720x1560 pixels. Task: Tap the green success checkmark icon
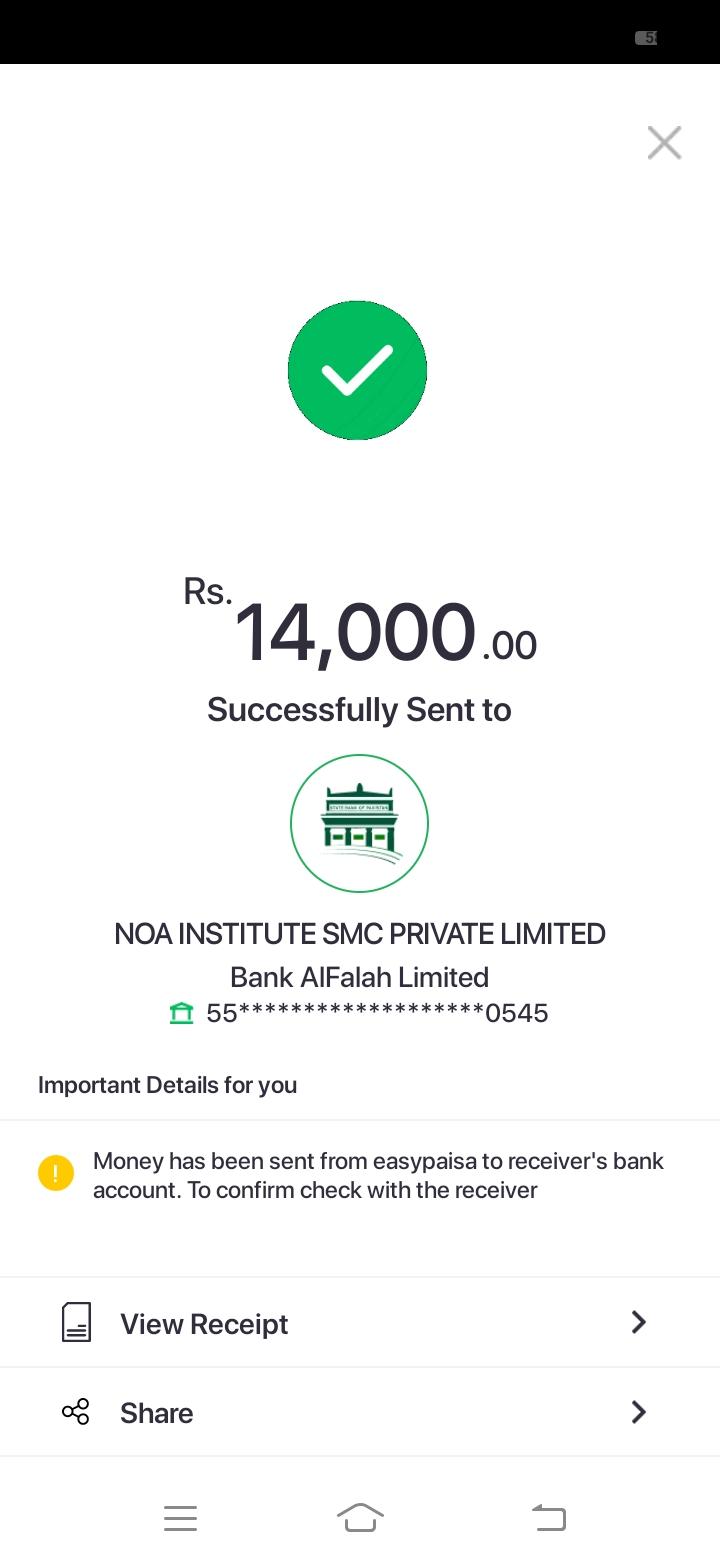[x=357, y=370]
